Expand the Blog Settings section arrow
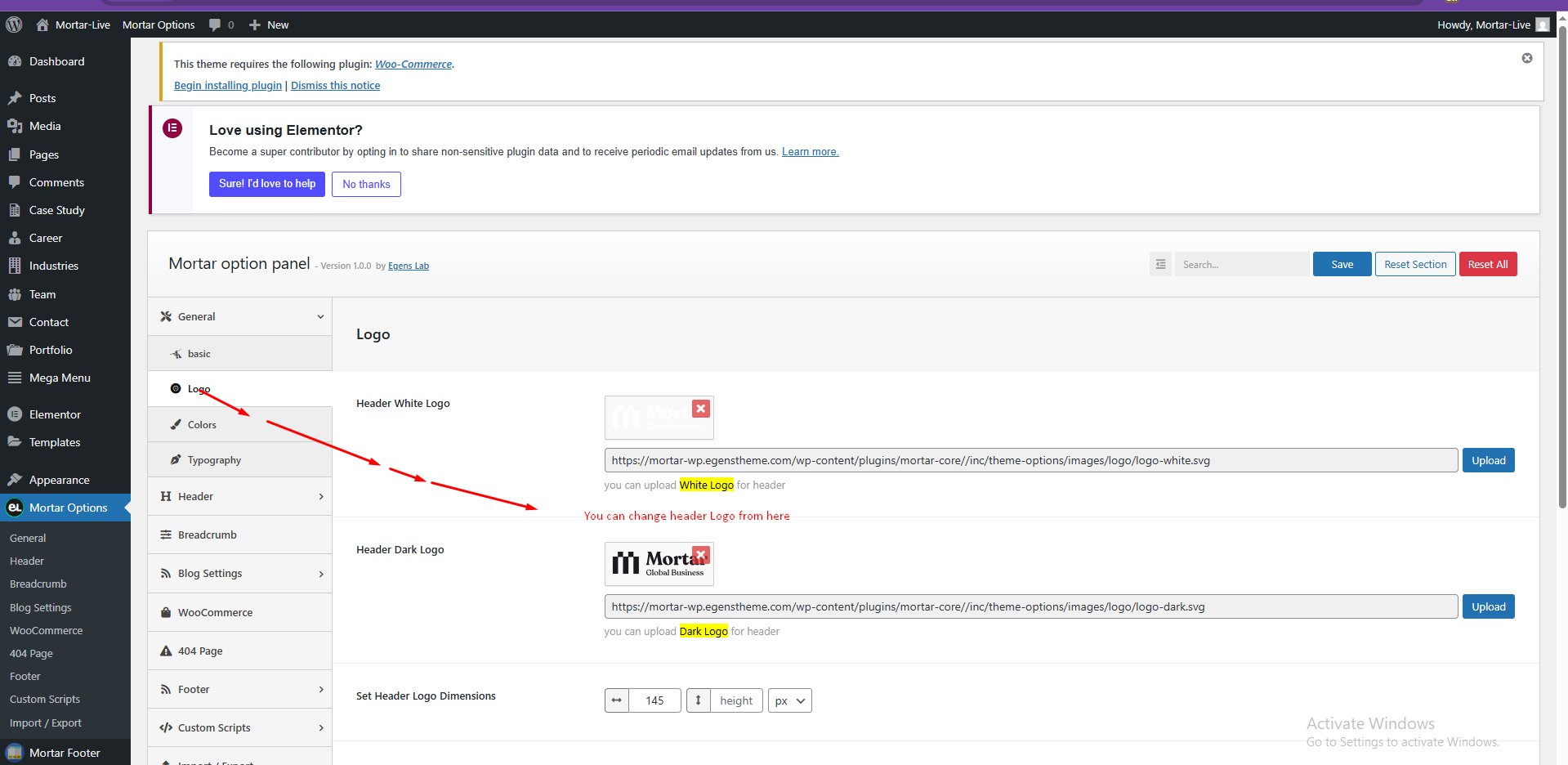The height and width of the screenshot is (765, 1568). point(321,574)
